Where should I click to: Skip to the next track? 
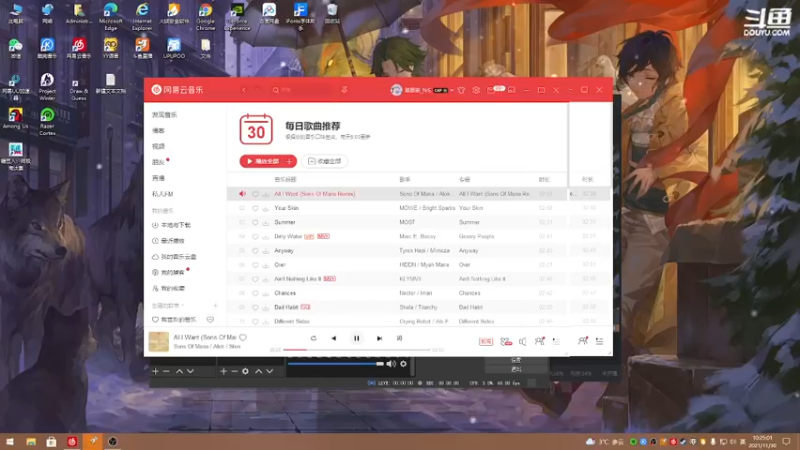click(379, 338)
